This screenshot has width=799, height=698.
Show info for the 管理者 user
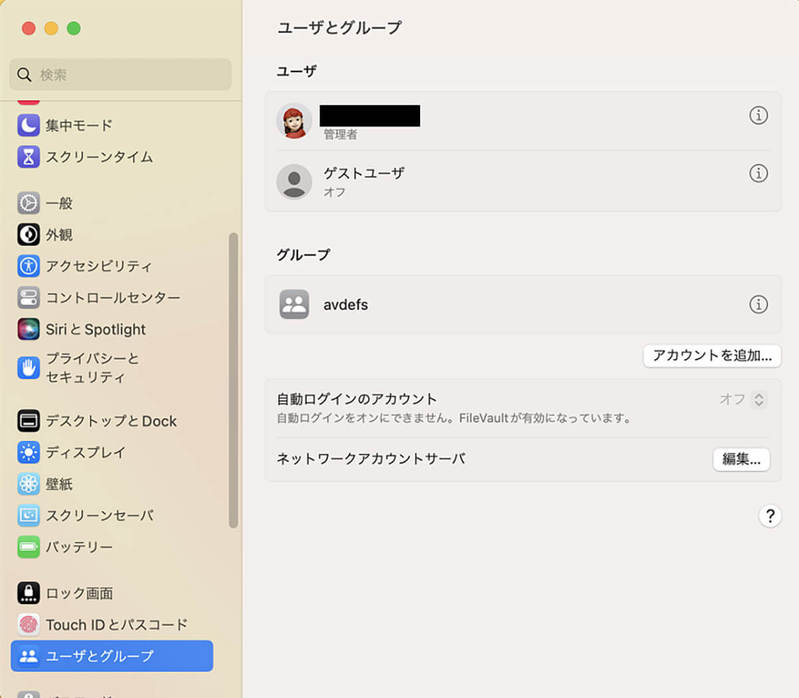click(758, 116)
